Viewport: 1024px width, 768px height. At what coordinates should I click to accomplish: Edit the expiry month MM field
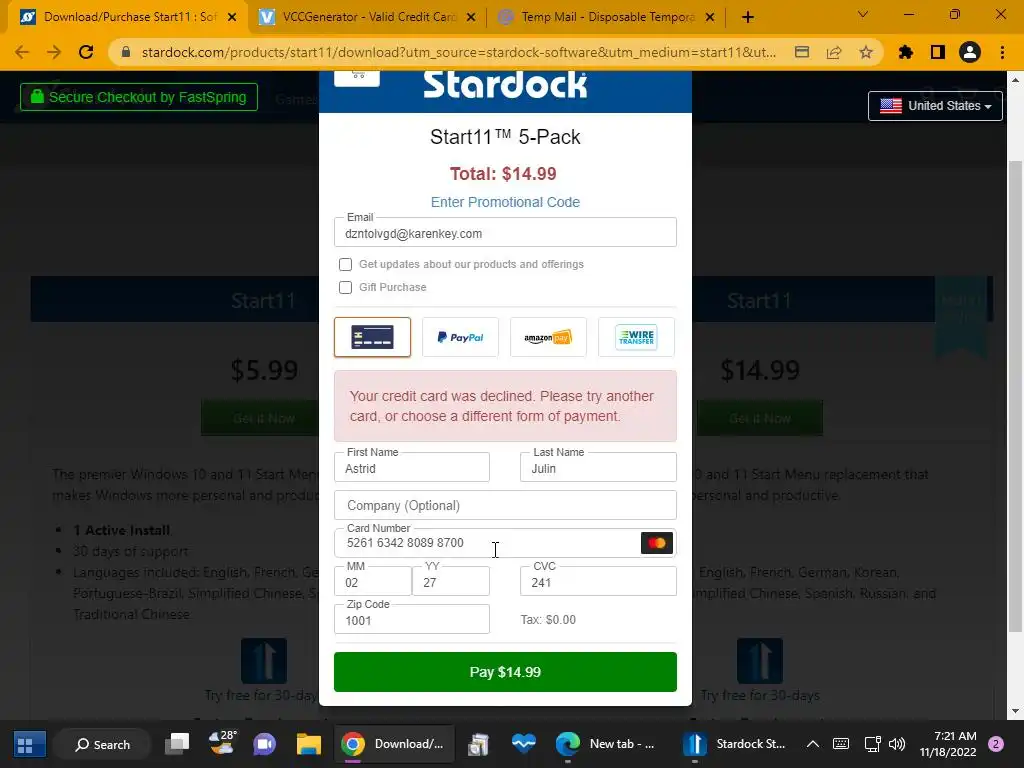372,581
